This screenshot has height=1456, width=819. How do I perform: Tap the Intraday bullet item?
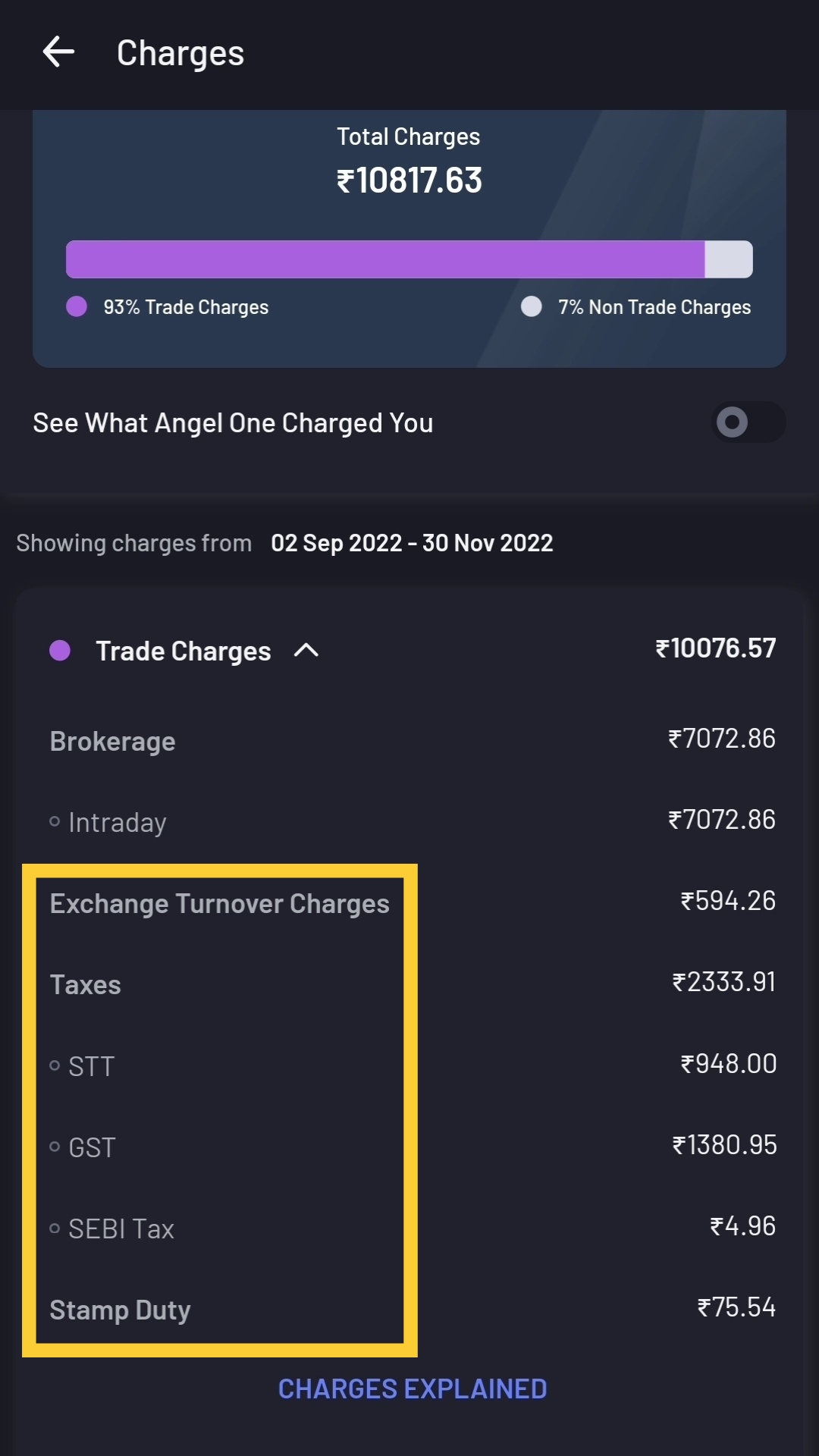click(117, 822)
